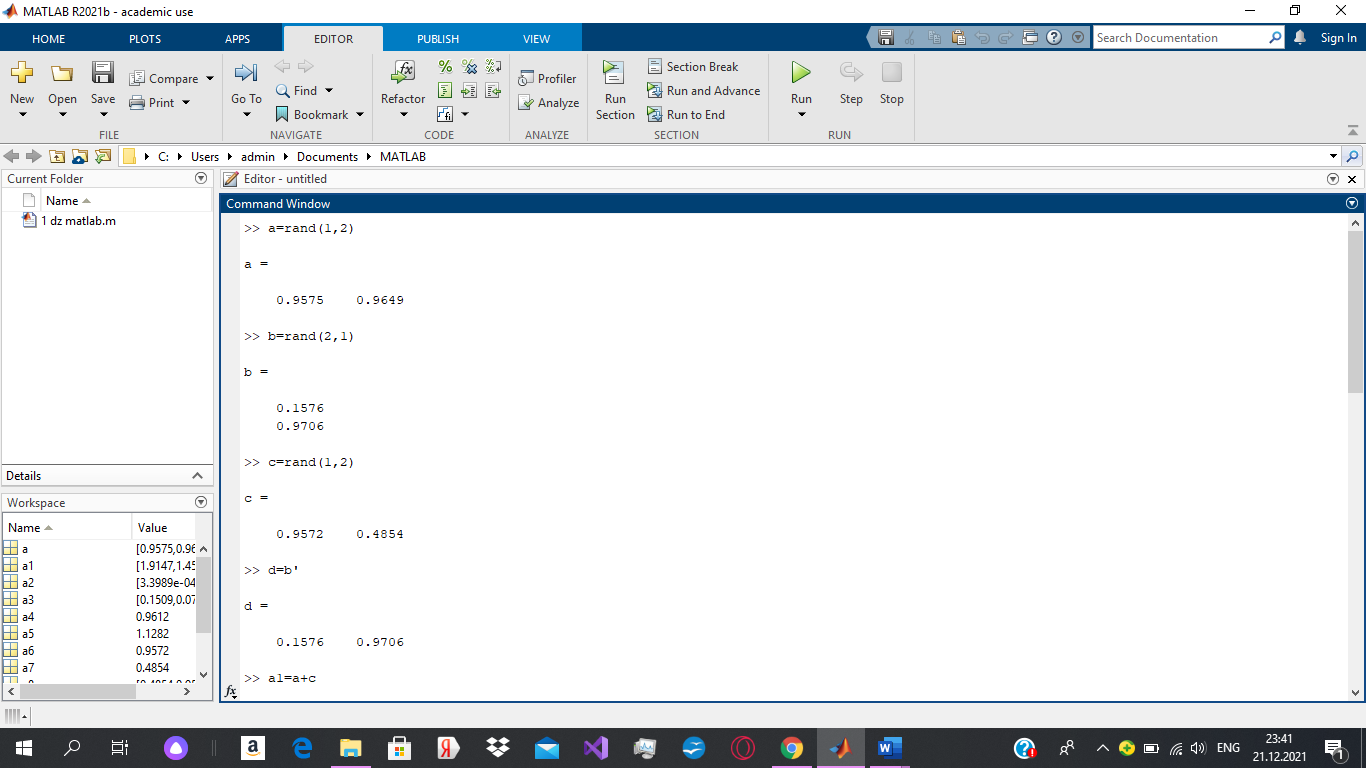1366x768 pixels.
Task: Click the Smart indent icon
Action: coord(445,91)
